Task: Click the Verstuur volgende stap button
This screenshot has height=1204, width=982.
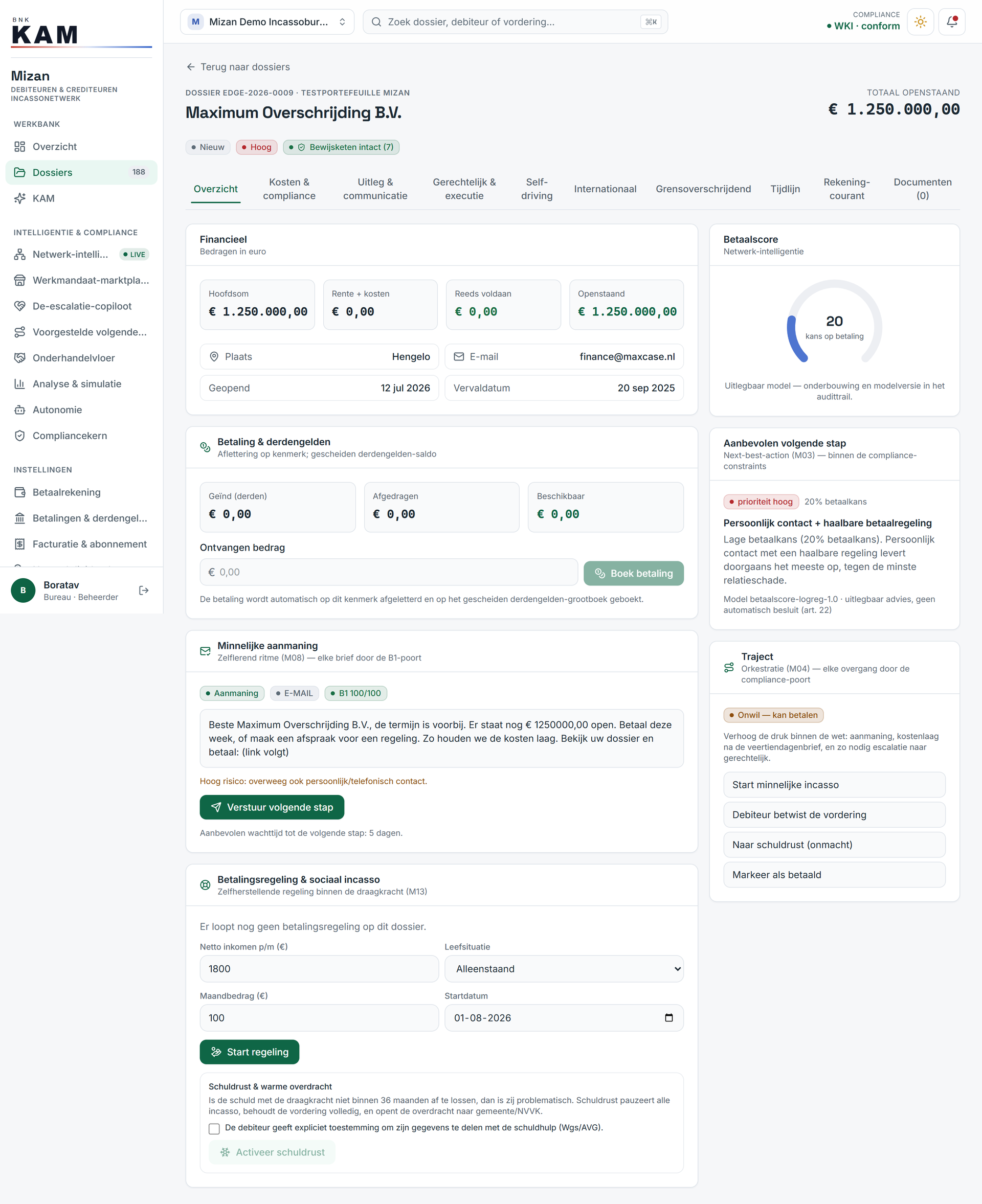Action: pos(272,808)
